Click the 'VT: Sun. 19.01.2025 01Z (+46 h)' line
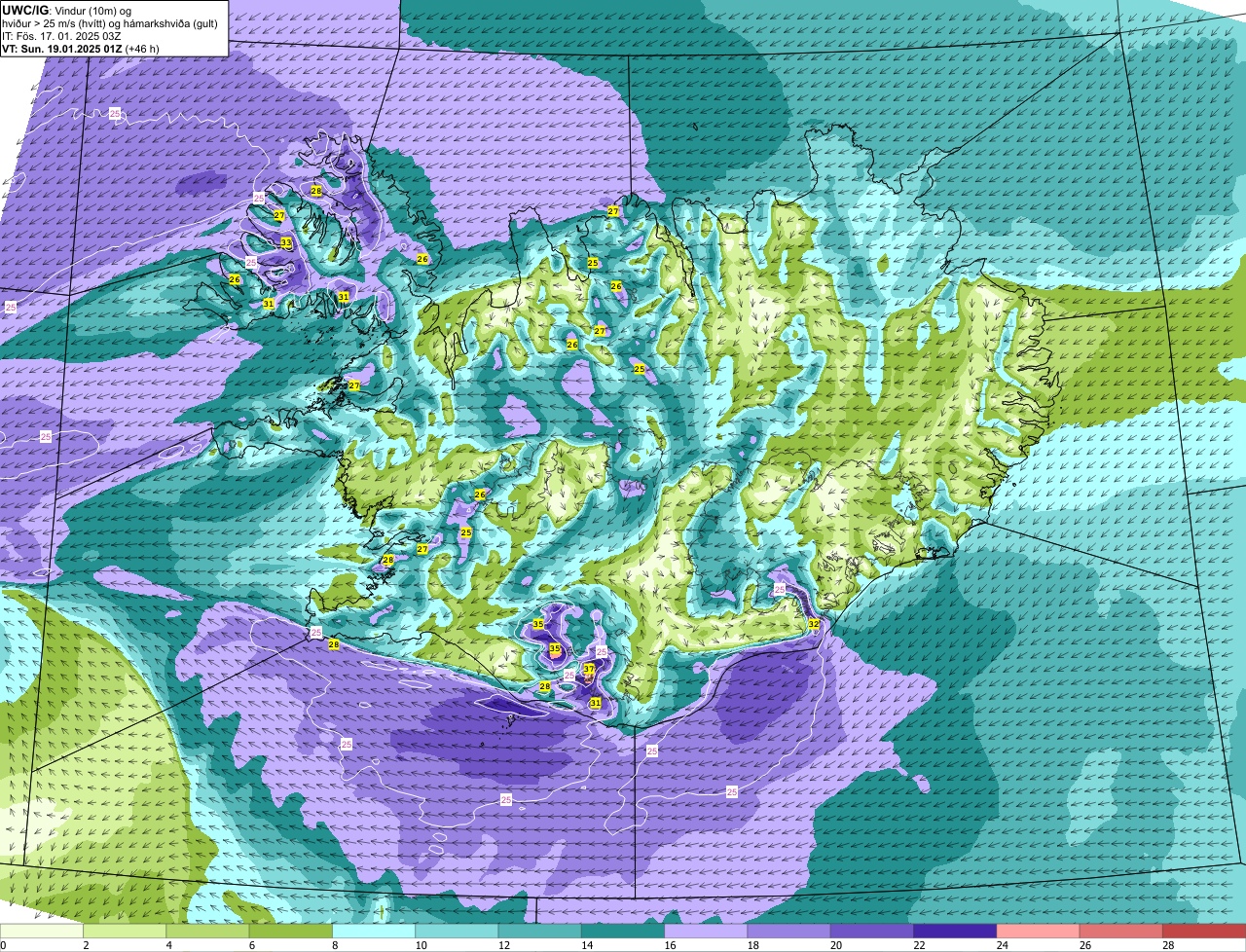 pos(81,49)
